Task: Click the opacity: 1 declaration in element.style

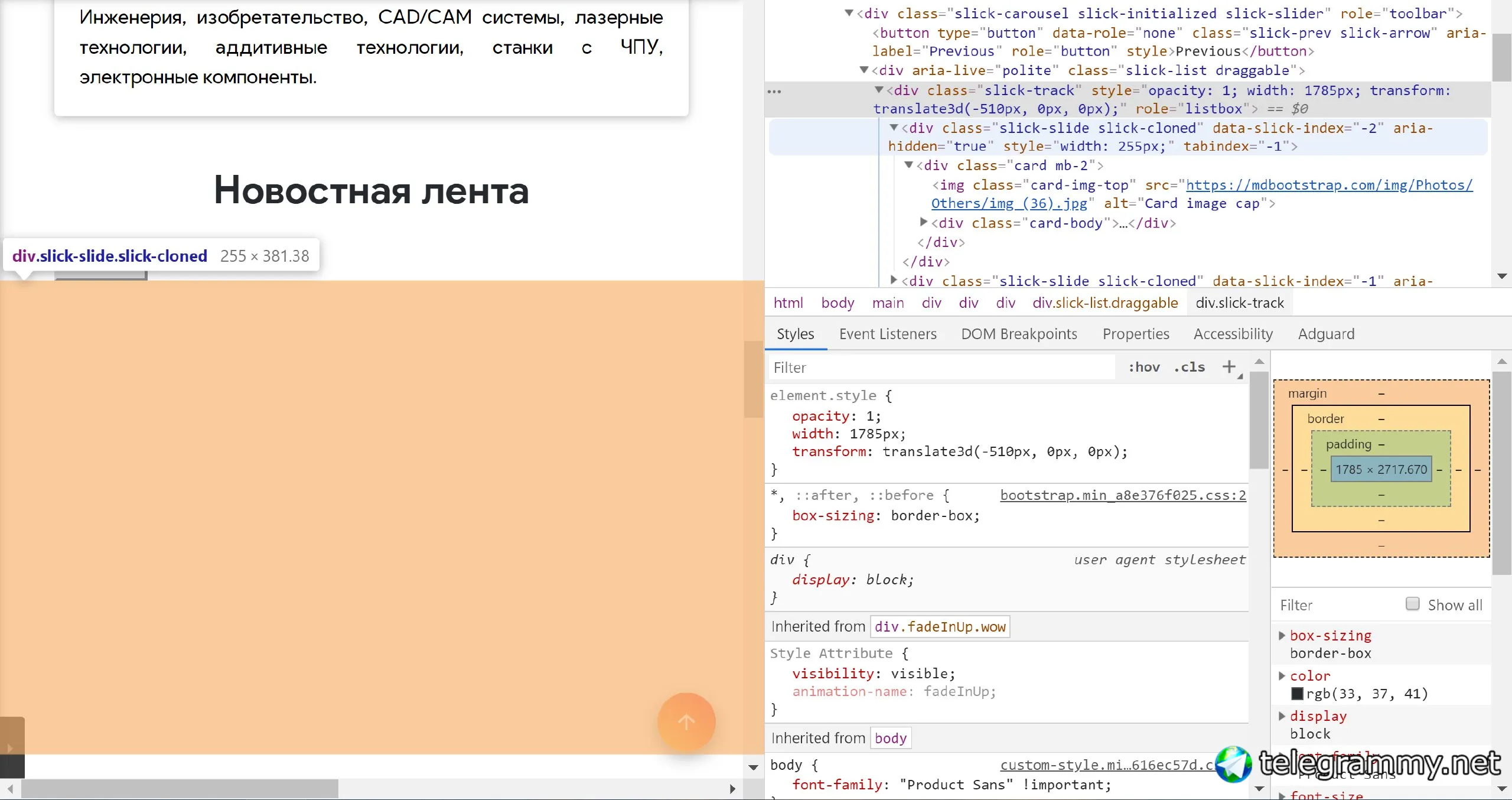Action: (836, 416)
